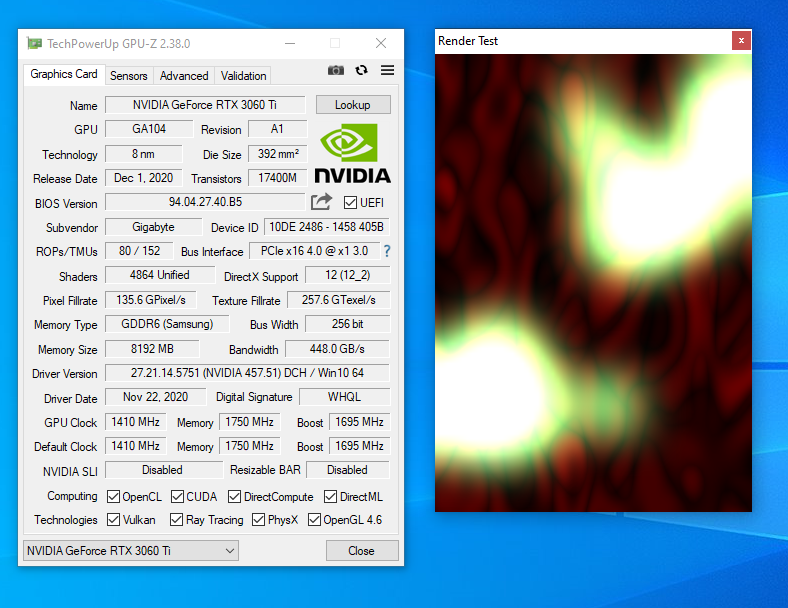The width and height of the screenshot is (788, 608).
Task: Click the Lookup button
Action: (353, 105)
